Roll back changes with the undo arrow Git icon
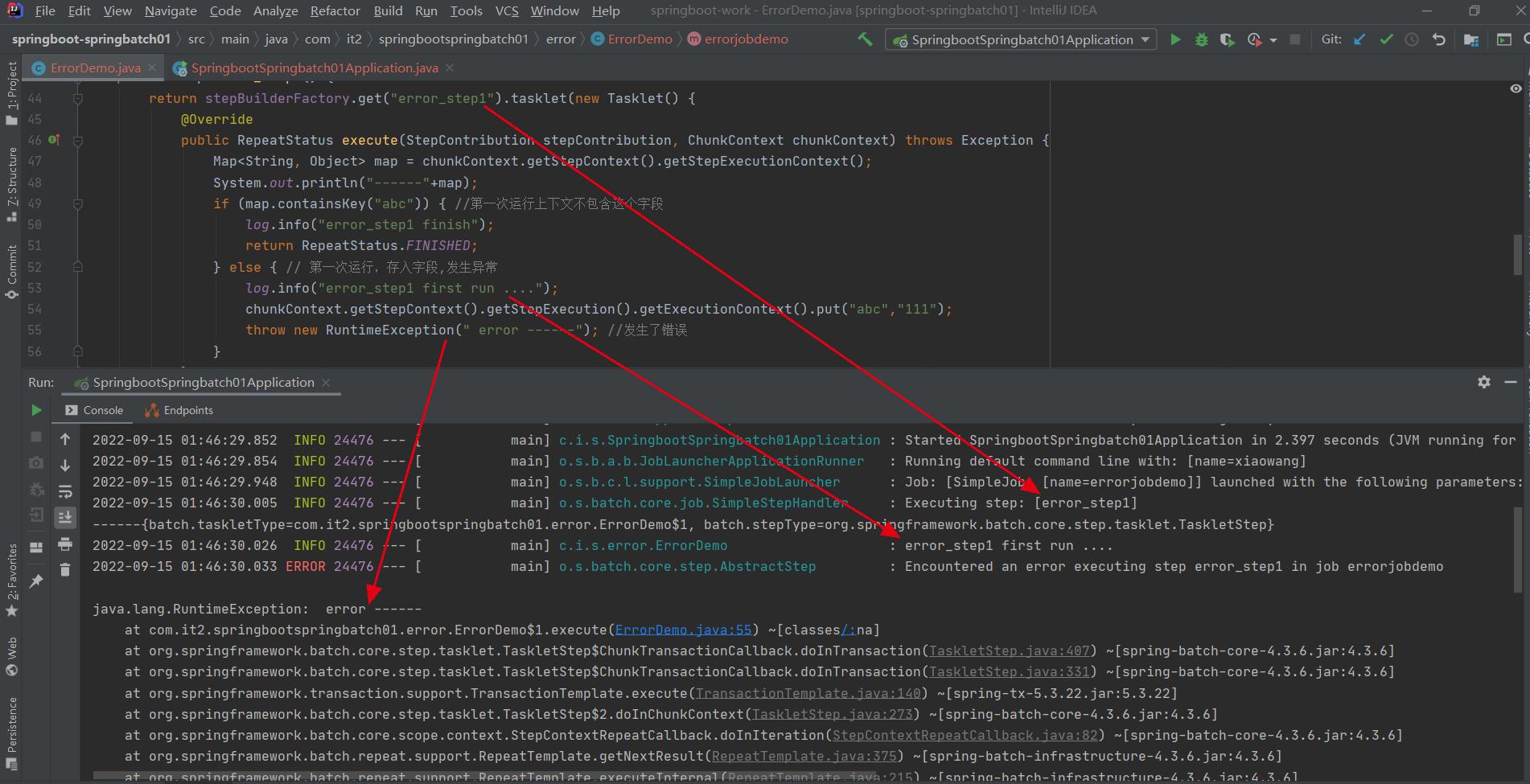The width and height of the screenshot is (1530, 784). (x=1439, y=39)
